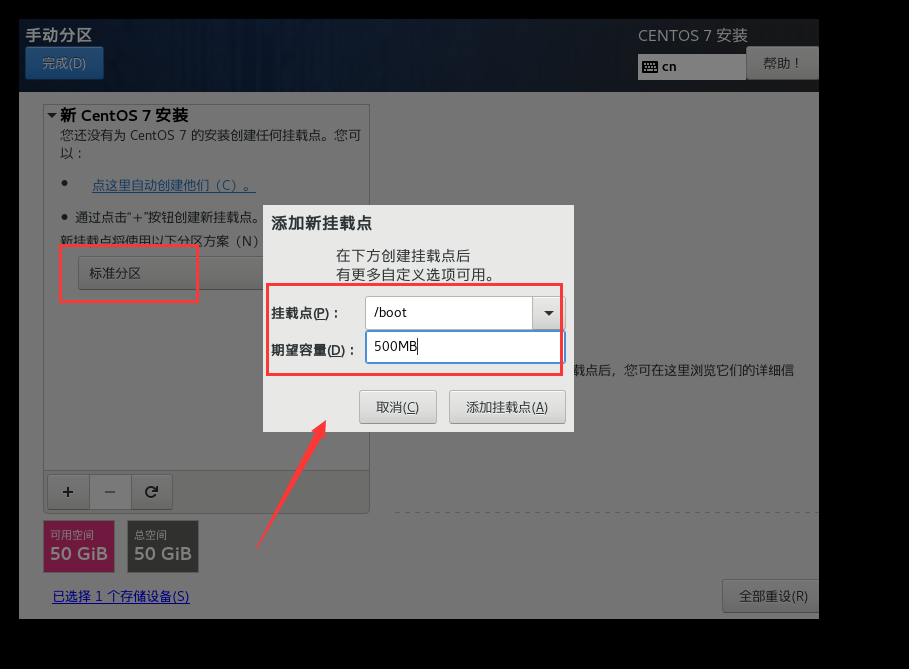909x669 pixels.
Task: Click the 总空间 50 GiB indicator
Action: (x=162, y=546)
